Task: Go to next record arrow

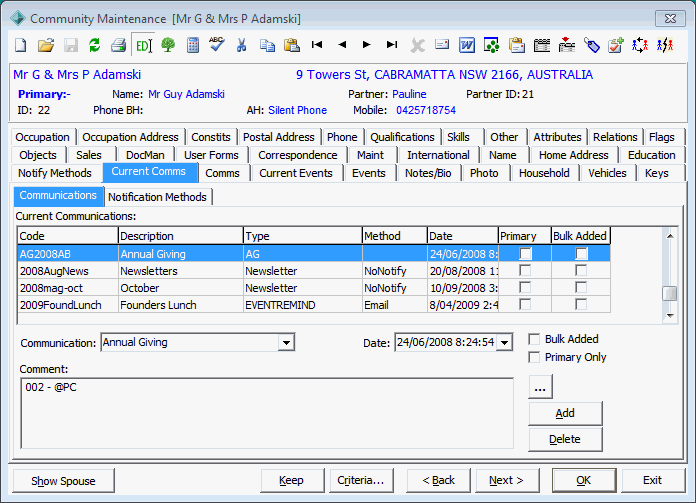Action: [x=367, y=44]
